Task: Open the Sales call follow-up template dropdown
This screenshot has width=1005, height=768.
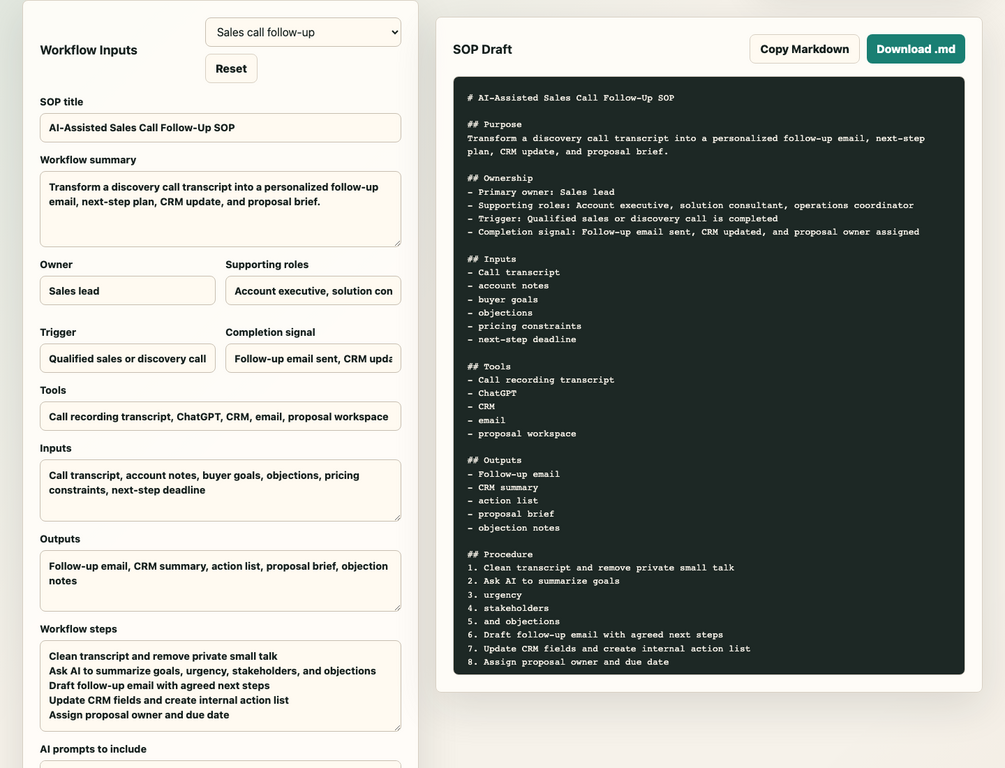Action: pyautogui.click(x=303, y=32)
